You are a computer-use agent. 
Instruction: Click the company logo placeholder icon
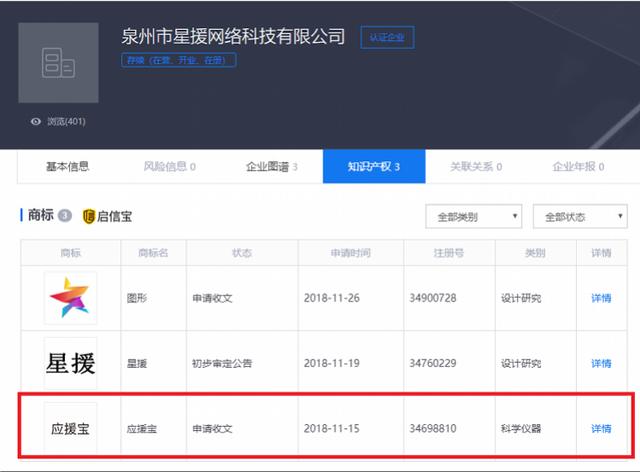point(58,62)
